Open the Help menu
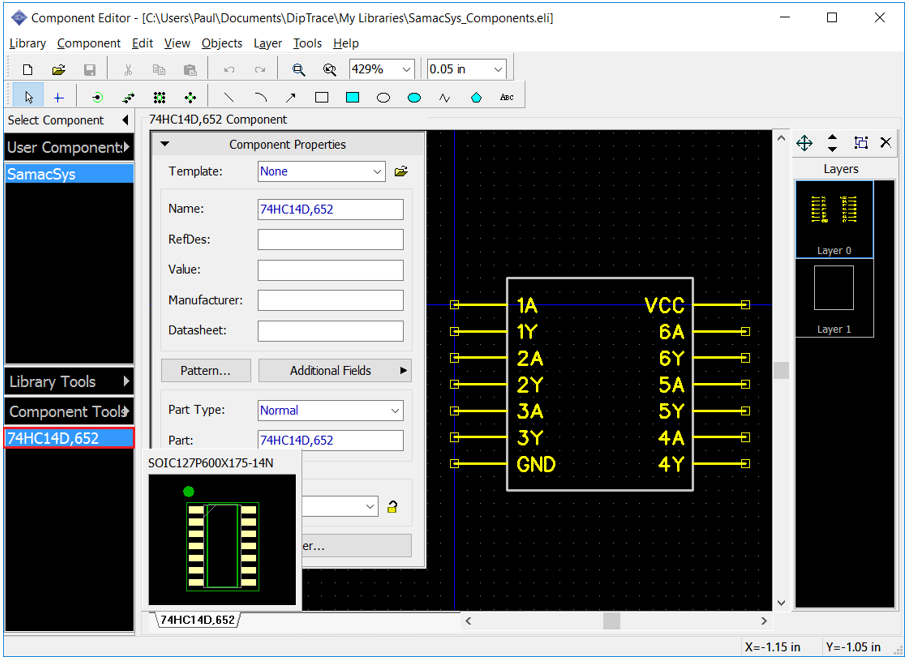Image resolution: width=908 pixels, height=659 pixels. 346,43
